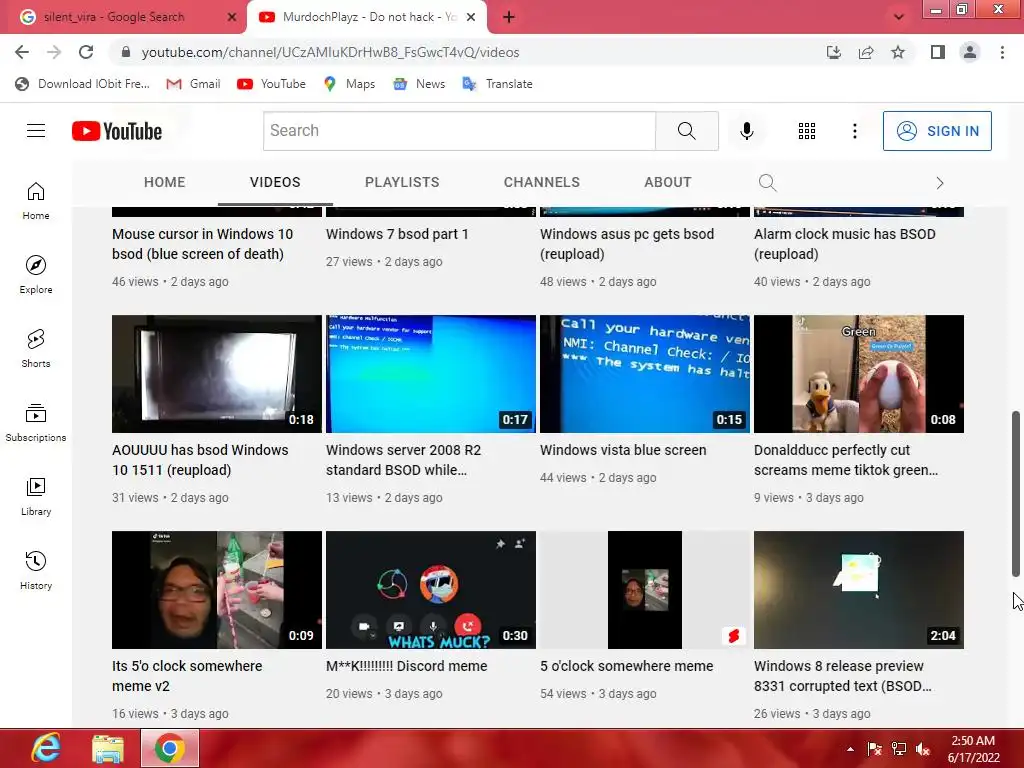Play Windows server 2008 R2 BSOD thumbnail
This screenshot has height=768, width=1024.
431,374
